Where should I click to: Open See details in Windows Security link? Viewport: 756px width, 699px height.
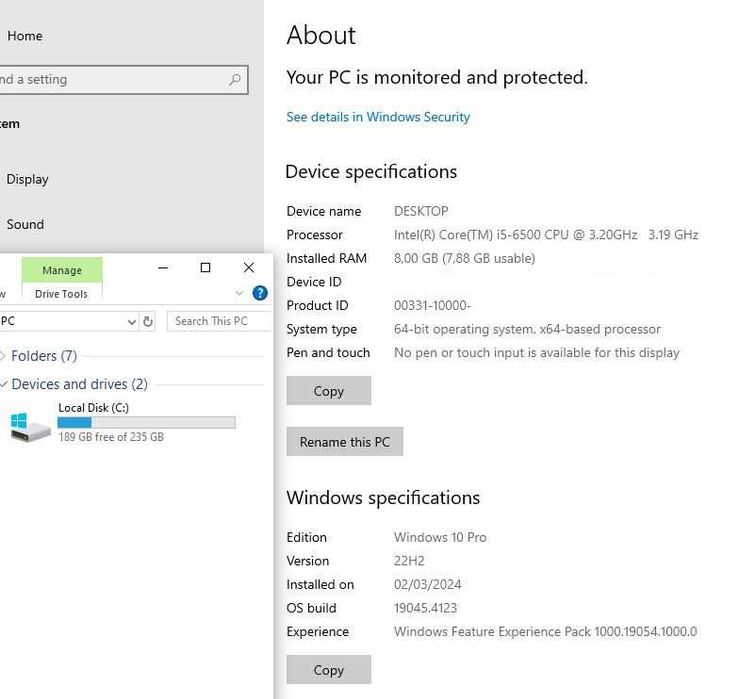[x=378, y=117]
